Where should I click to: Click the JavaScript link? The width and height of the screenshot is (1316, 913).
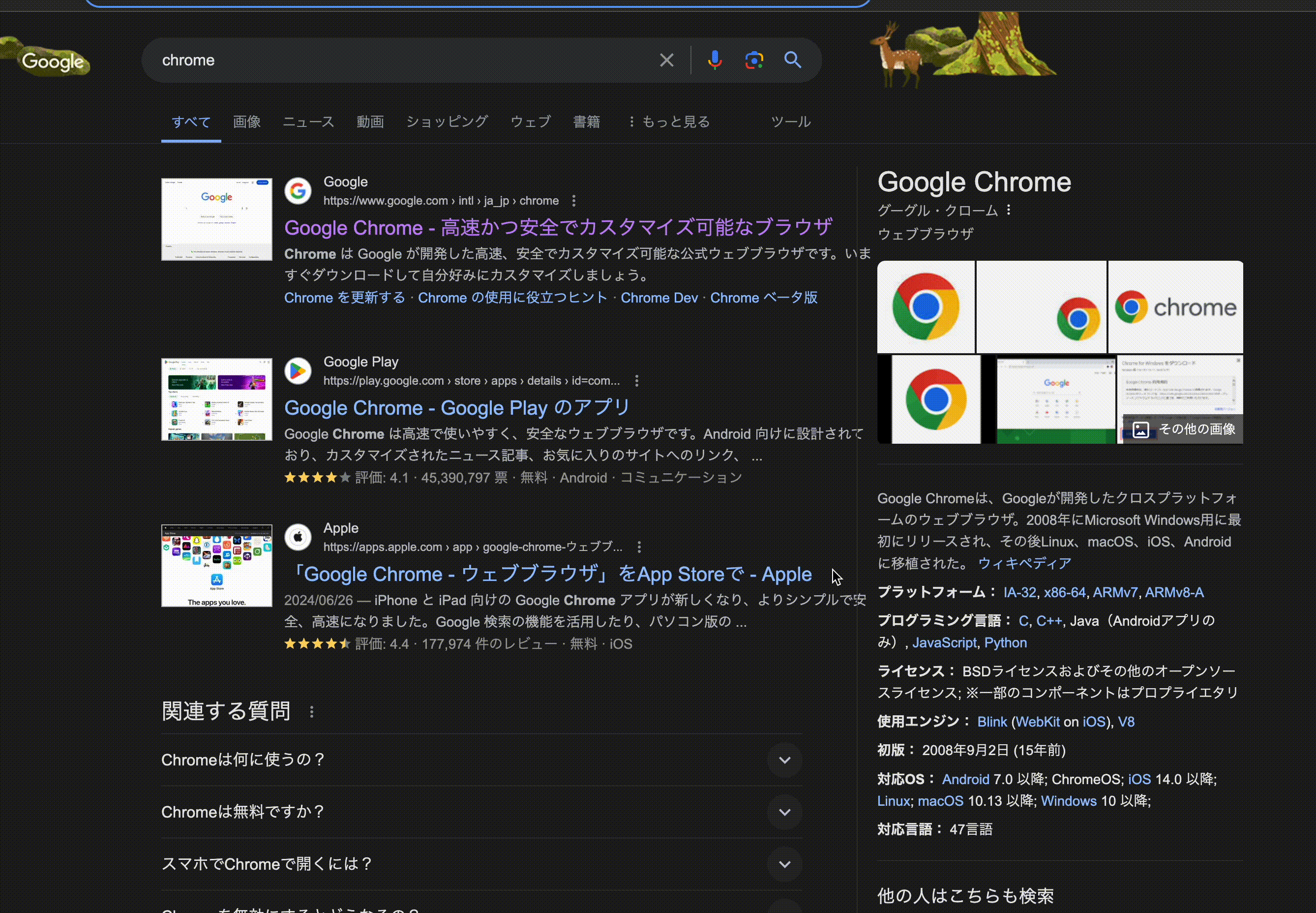tap(944, 643)
